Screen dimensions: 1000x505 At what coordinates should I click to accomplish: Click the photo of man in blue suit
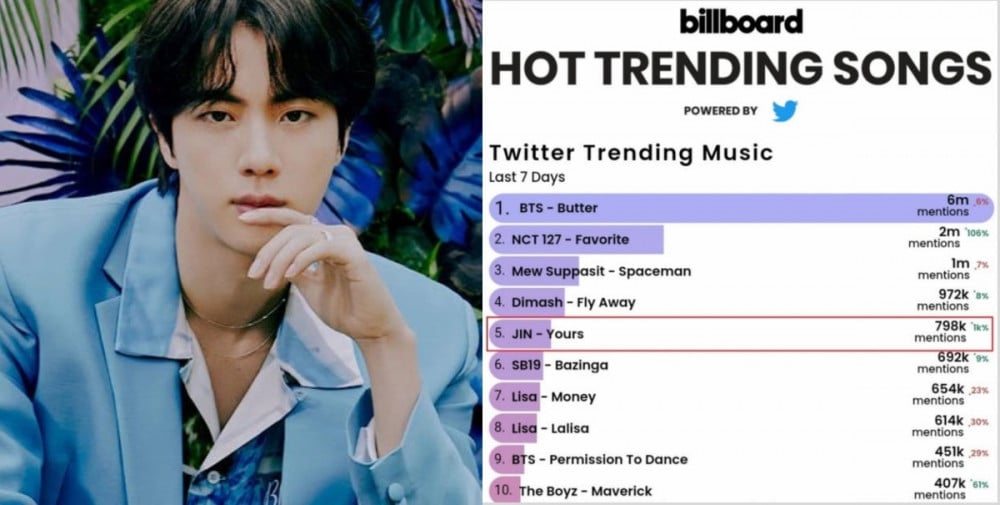[240, 252]
